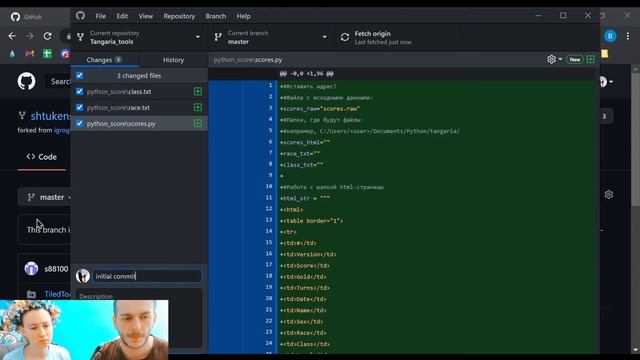
Task: Click the commit author avatar
Action: click(x=83, y=276)
